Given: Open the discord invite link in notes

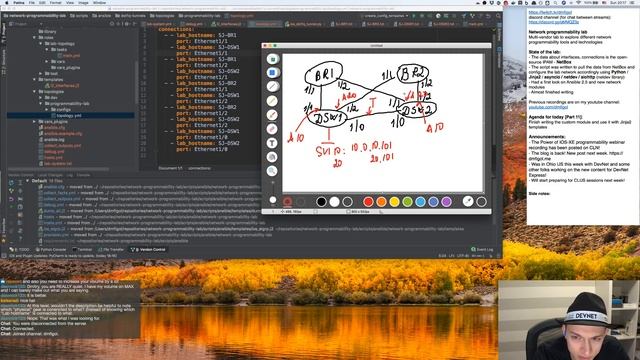Looking at the screenshot, I should (x=553, y=22).
